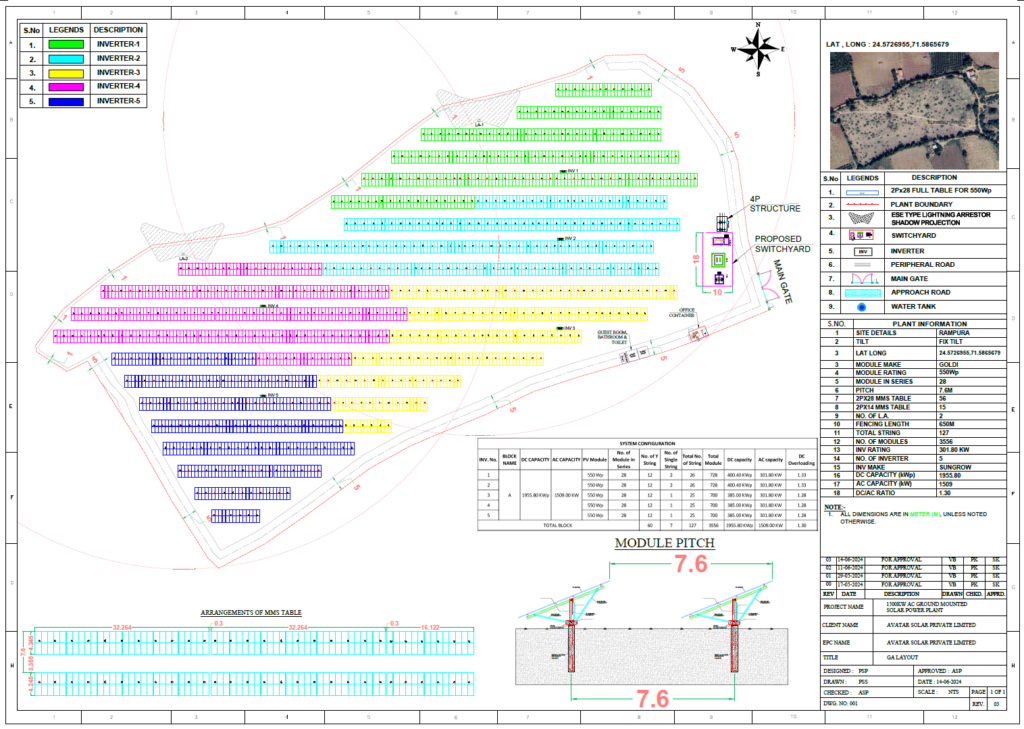Click the Plant Boundary legend line symbol
This screenshot has height=729, width=1024.
862,204
